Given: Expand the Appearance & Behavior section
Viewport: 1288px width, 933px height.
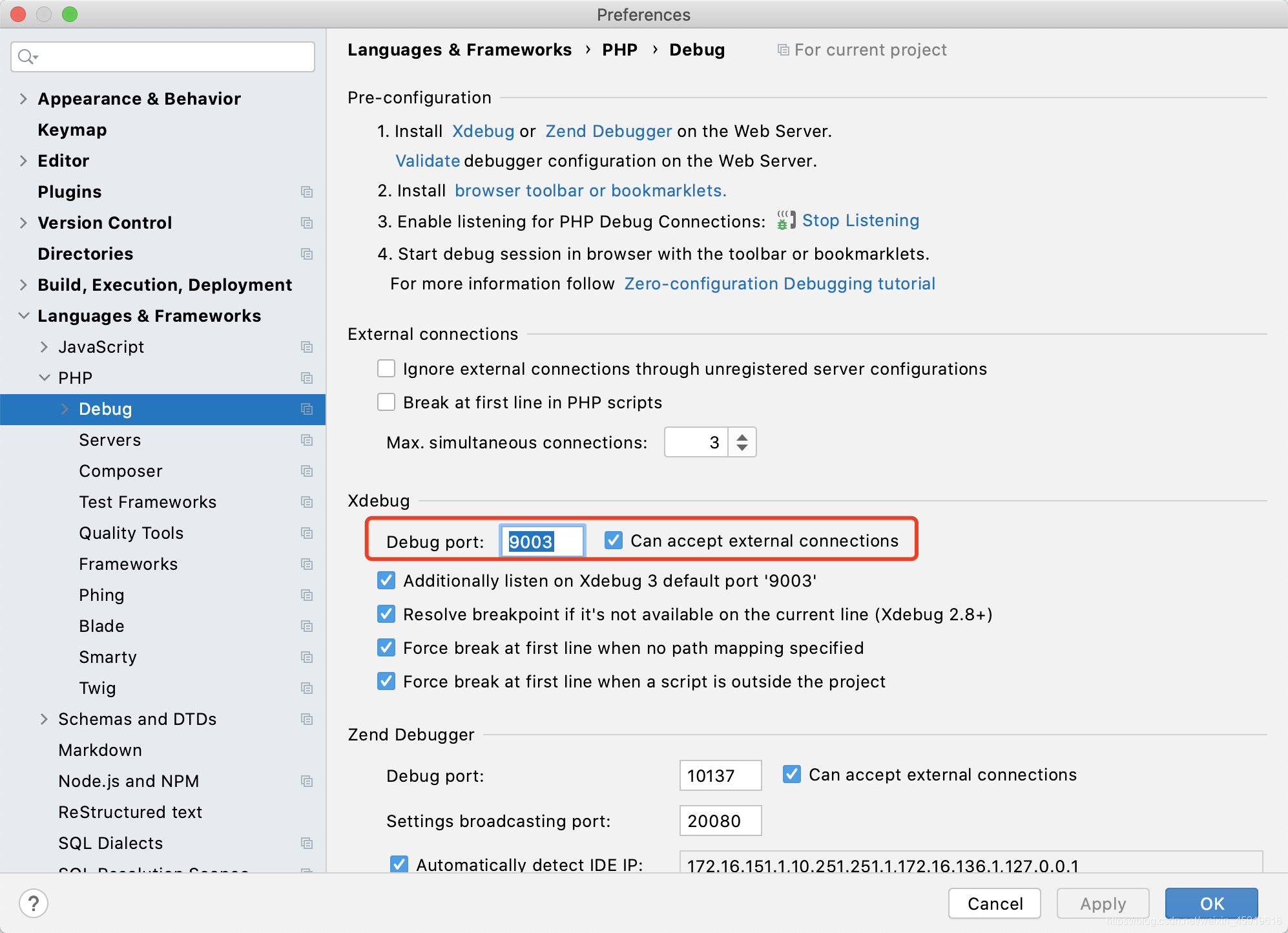Looking at the screenshot, I should (23, 99).
